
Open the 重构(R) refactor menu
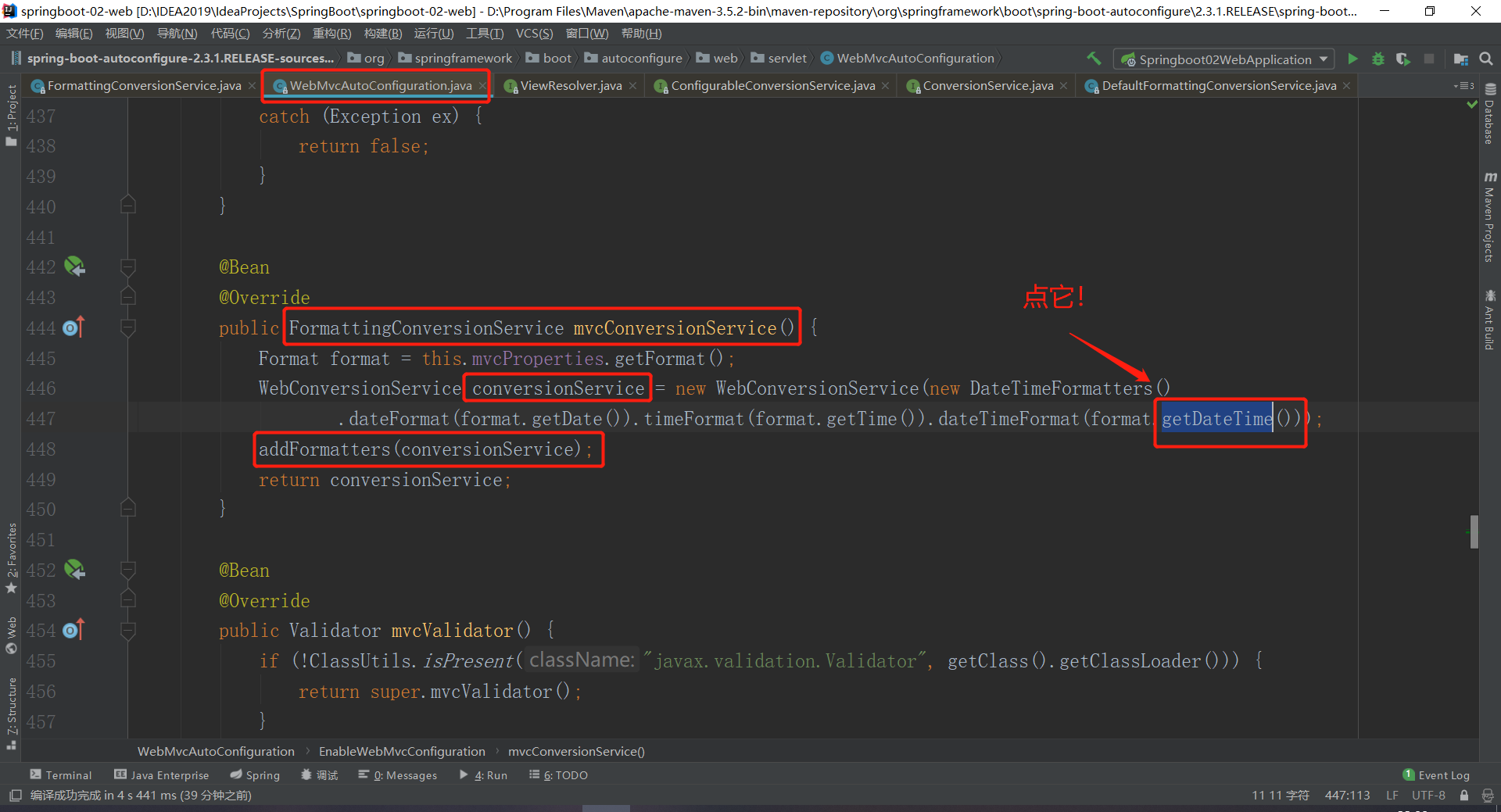331,34
